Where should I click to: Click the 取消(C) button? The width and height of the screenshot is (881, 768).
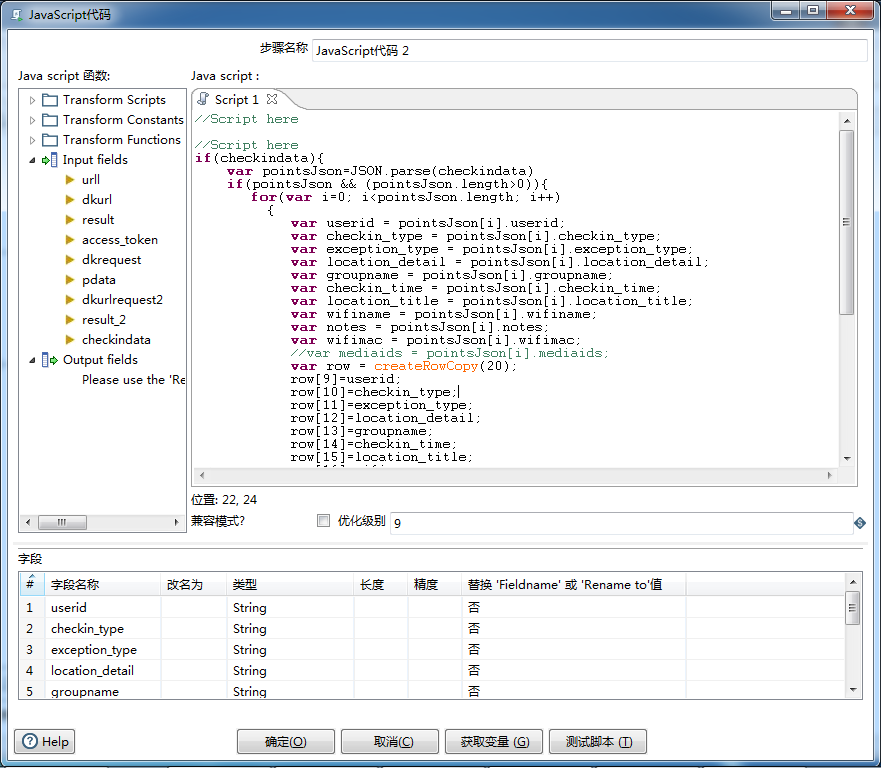pyautogui.click(x=389, y=742)
